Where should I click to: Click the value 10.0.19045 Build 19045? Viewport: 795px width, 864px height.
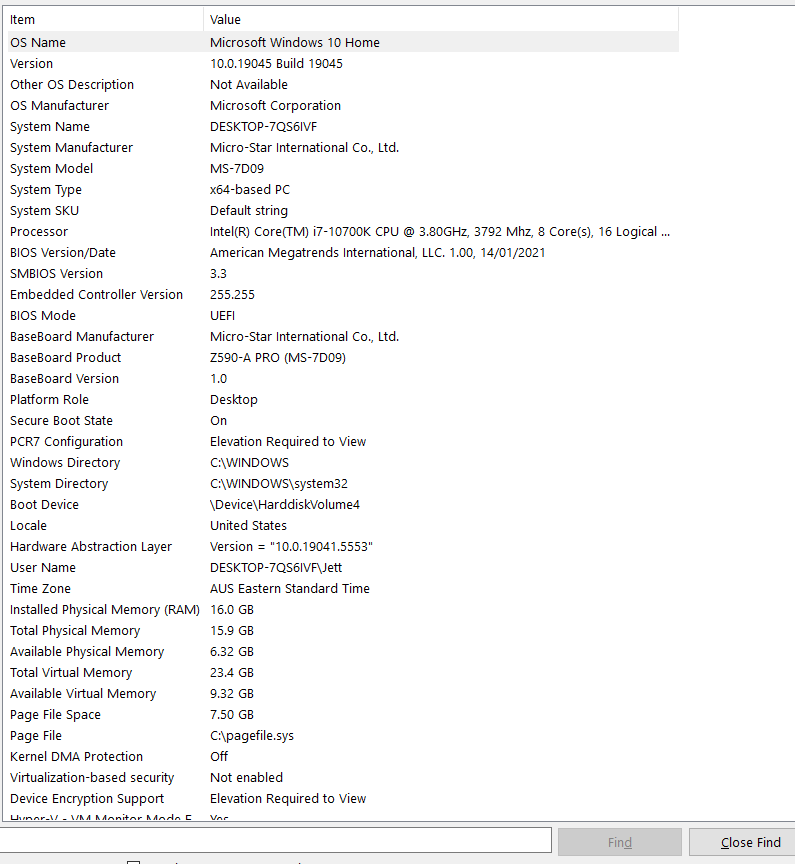coord(276,63)
